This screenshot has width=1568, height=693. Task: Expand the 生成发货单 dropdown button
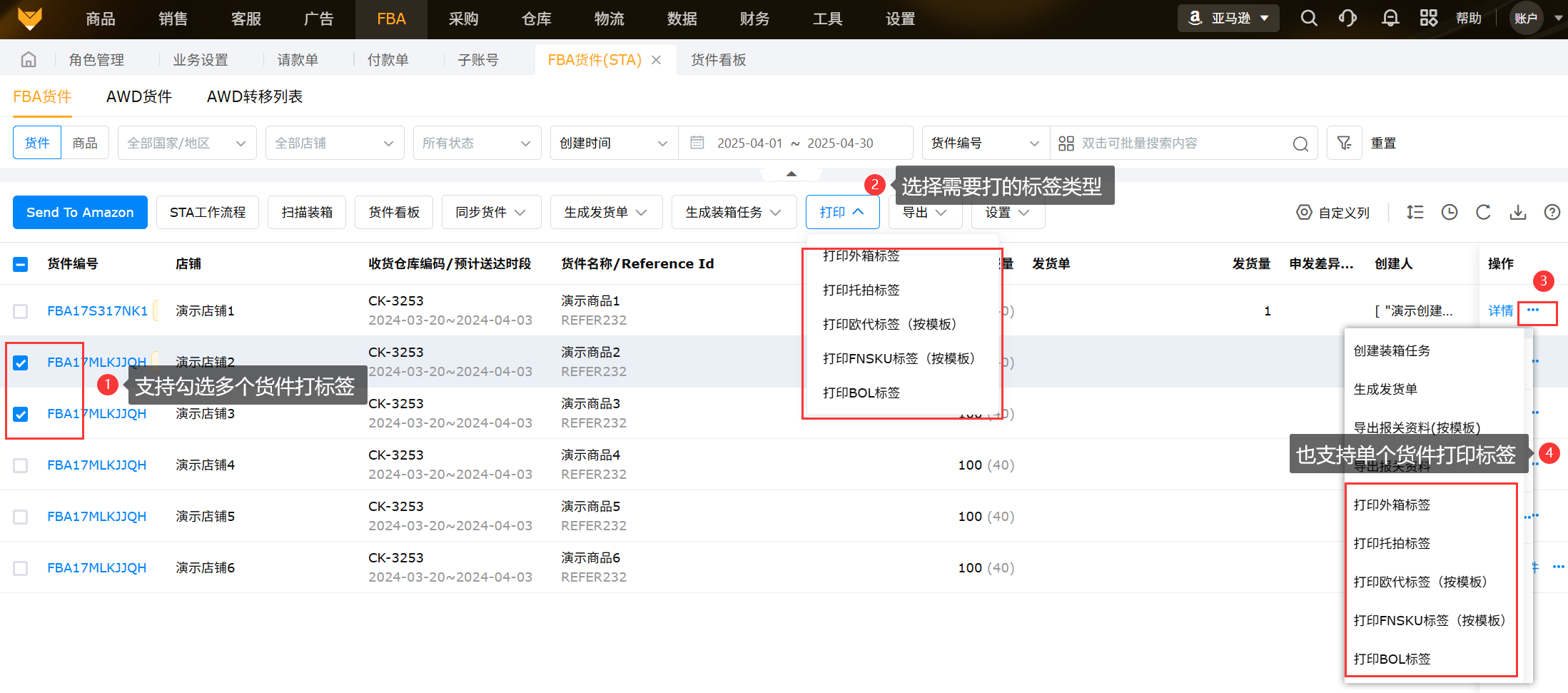click(605, 213)
